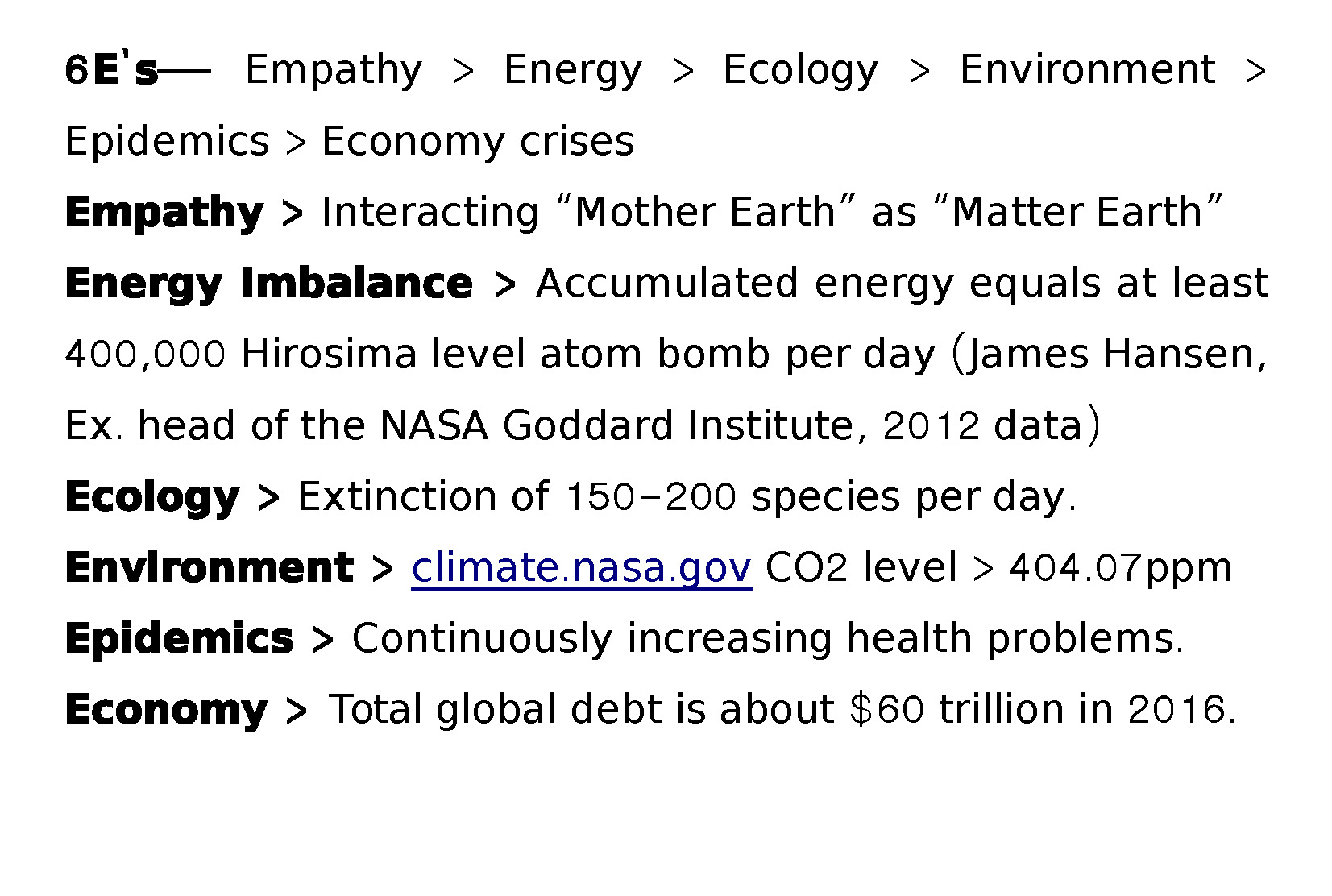Click the bold "Energy Imbalance" label
Image resolution: width=1332 pixels, height=896 pixels.
click(268, 284)
